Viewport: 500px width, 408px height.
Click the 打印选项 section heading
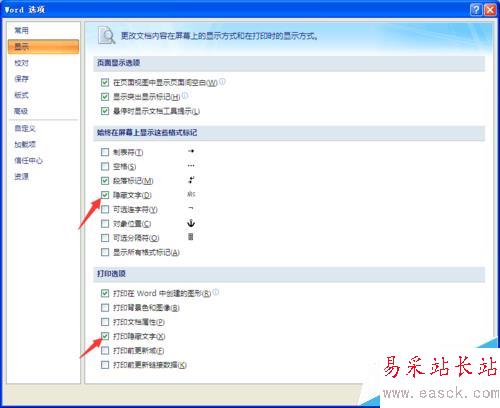(x=111, y=274)
